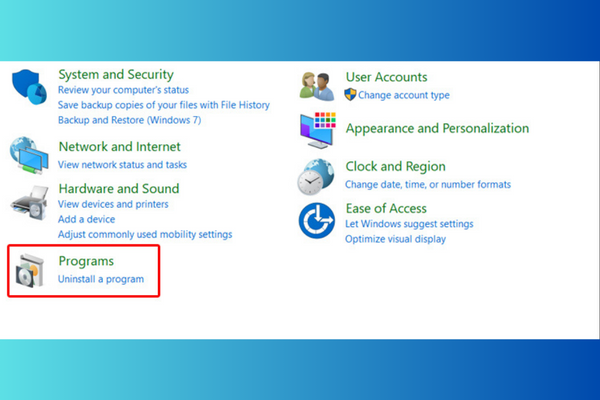Click the Ease of Access icon
Image resolution: width=600 pixels, height=400 pixels.
point(316,220)
